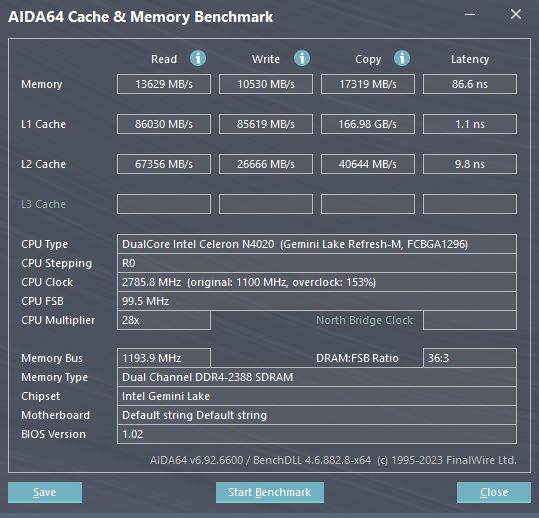Click the CPU Multiplier 28x field
The width and height of the screenshot is (539, 518).
point(164,320)
